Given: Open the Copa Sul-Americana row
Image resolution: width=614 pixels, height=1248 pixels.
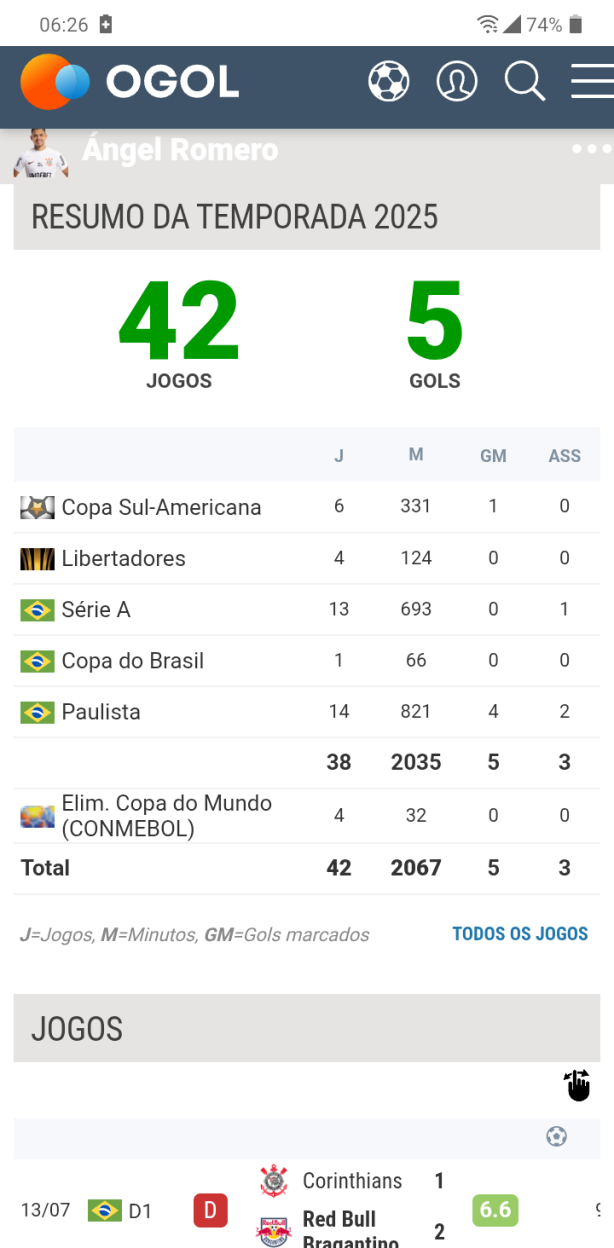Looking at the screenshot, I should coord(161,507).
